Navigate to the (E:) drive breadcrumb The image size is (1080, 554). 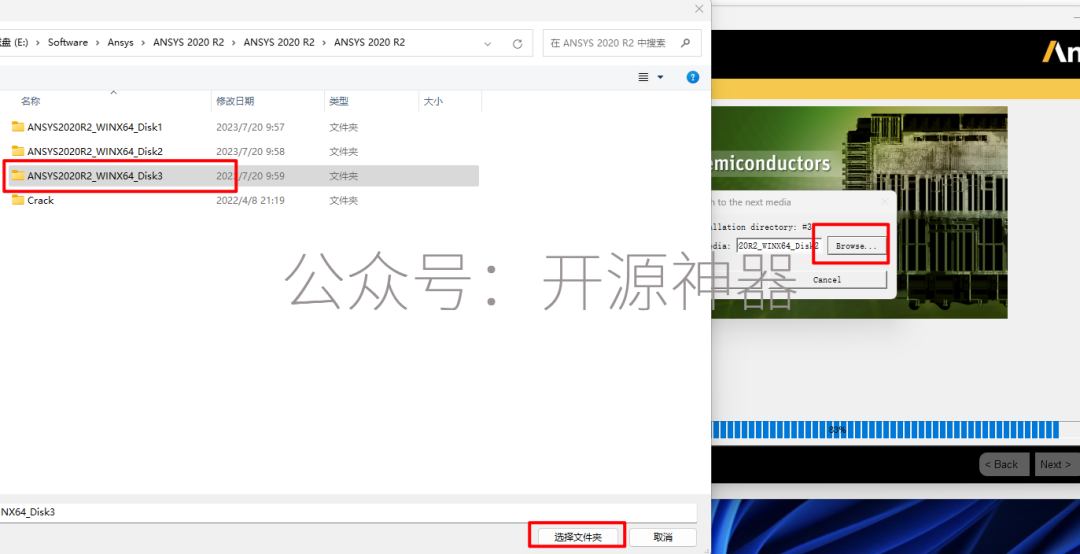pos(15,43)
